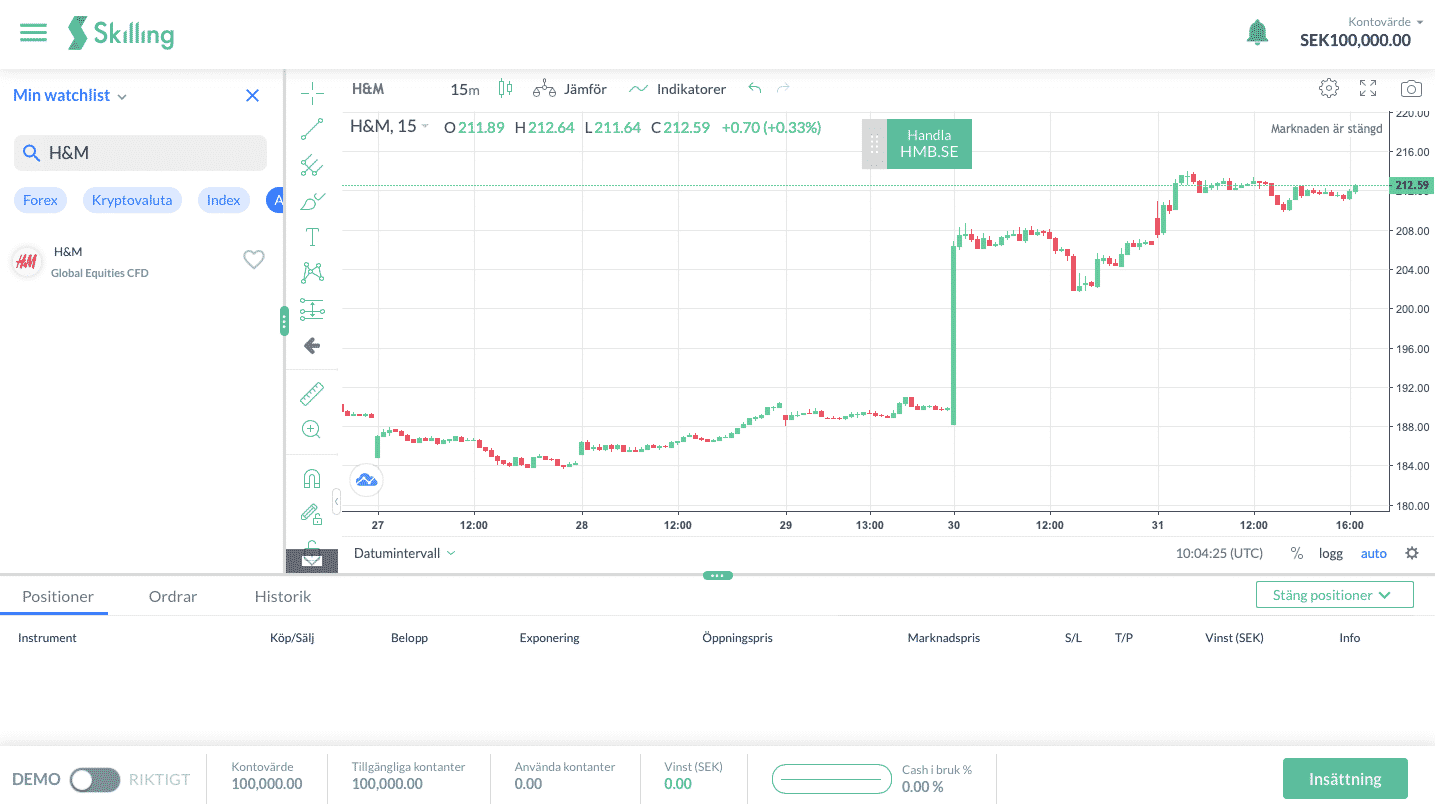
Task: Select the crosshair cursor tool
Action: [x=312, y=94]
